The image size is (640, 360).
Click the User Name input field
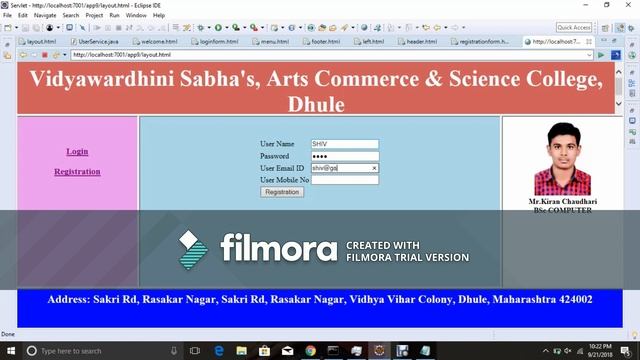[345, 144]
